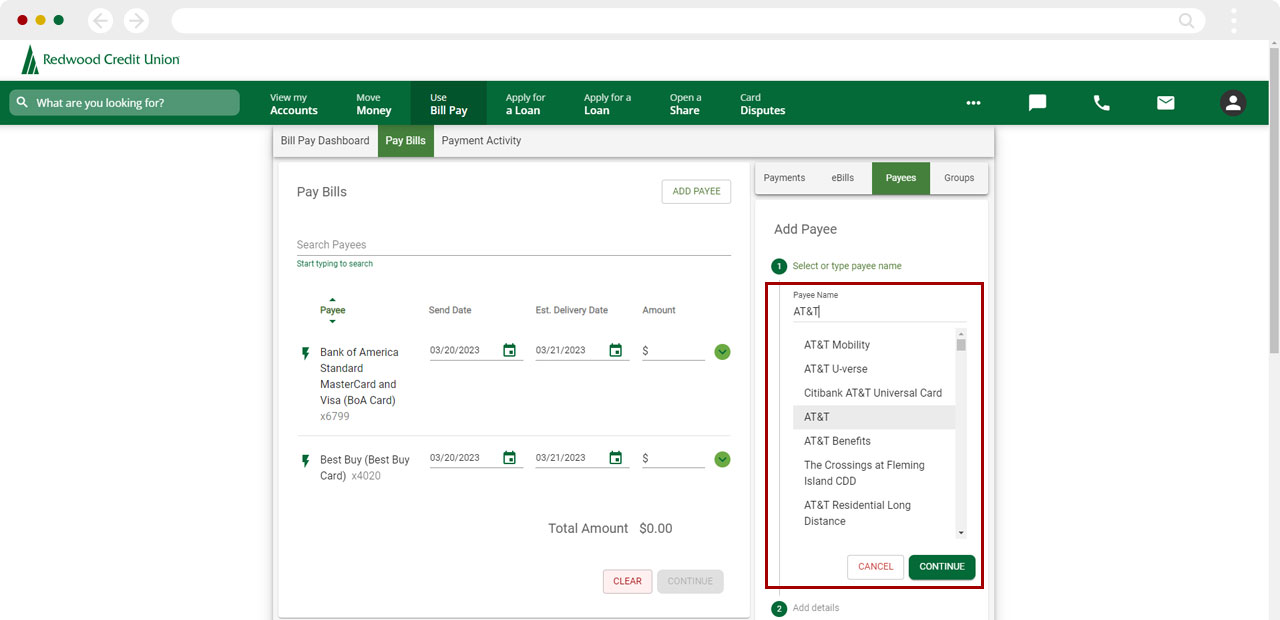This screenshot has width=1280, height=620.
Task: Click the ADD PAYEE button
Action: pyautogui.click(x=696, y=192)
